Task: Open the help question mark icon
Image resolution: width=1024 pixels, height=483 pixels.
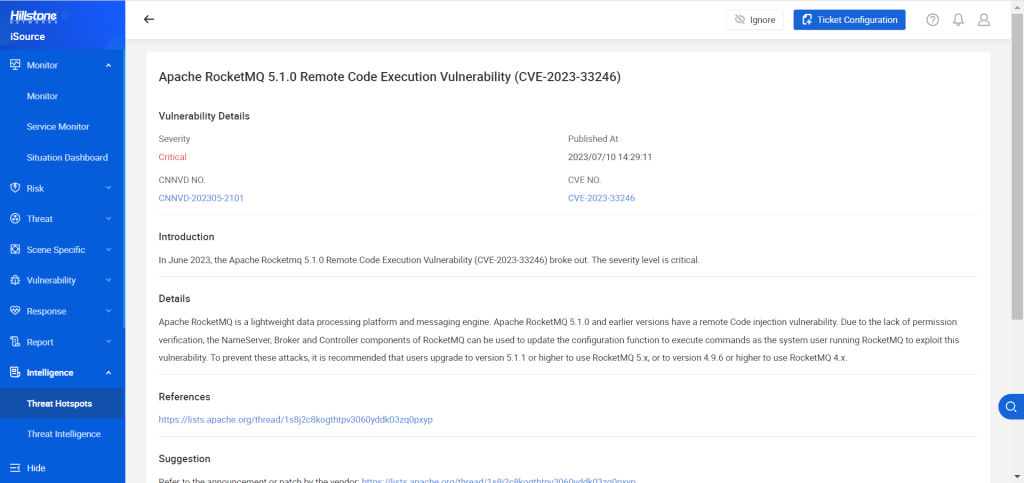Action: coord(933,20)
